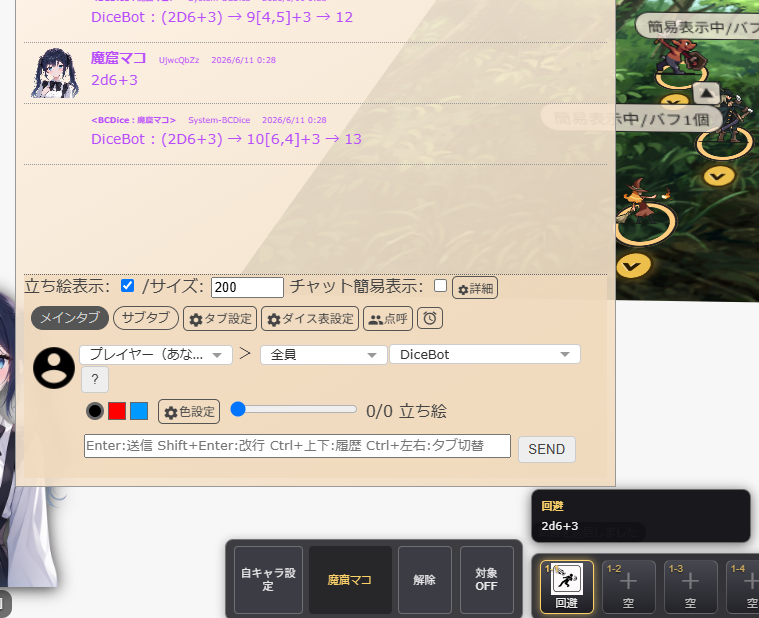Add an action to empty slot 1-4
Screen dimensions: 759x618
[744, 587]
